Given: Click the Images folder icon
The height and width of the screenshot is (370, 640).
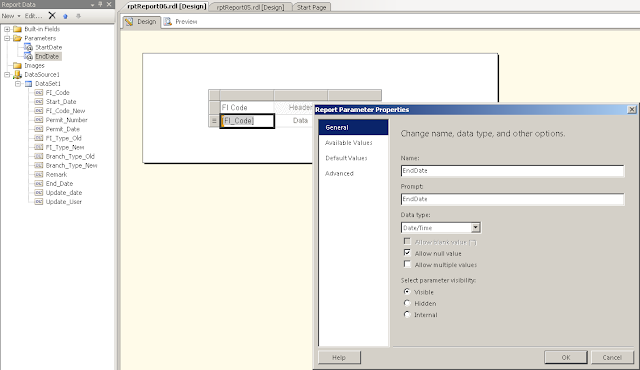Looking at the screenshot, I should [17, 65].
